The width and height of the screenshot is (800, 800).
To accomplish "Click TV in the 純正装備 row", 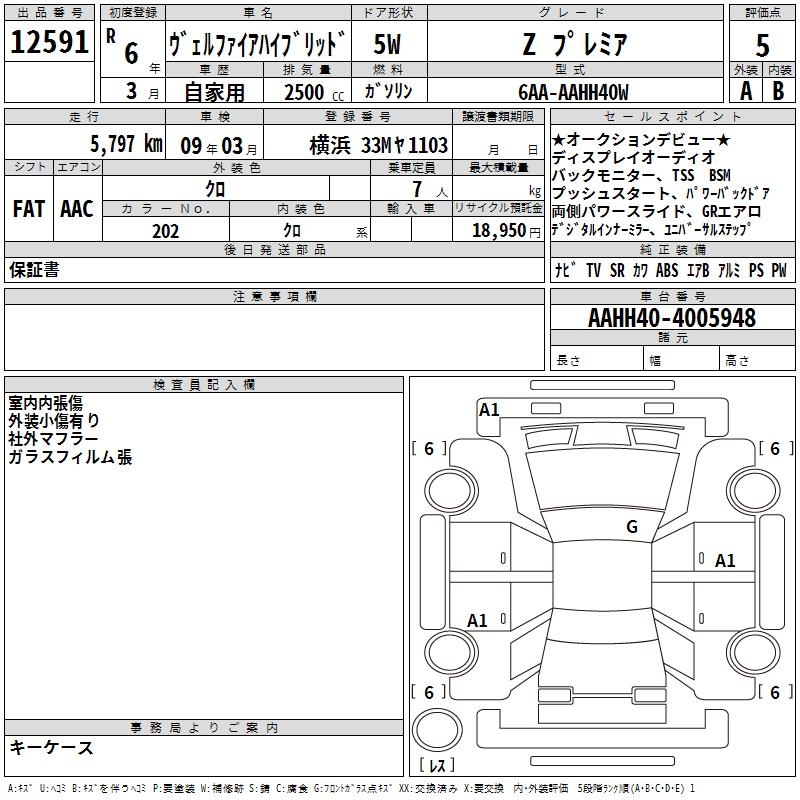I will [x=593, y=270].
